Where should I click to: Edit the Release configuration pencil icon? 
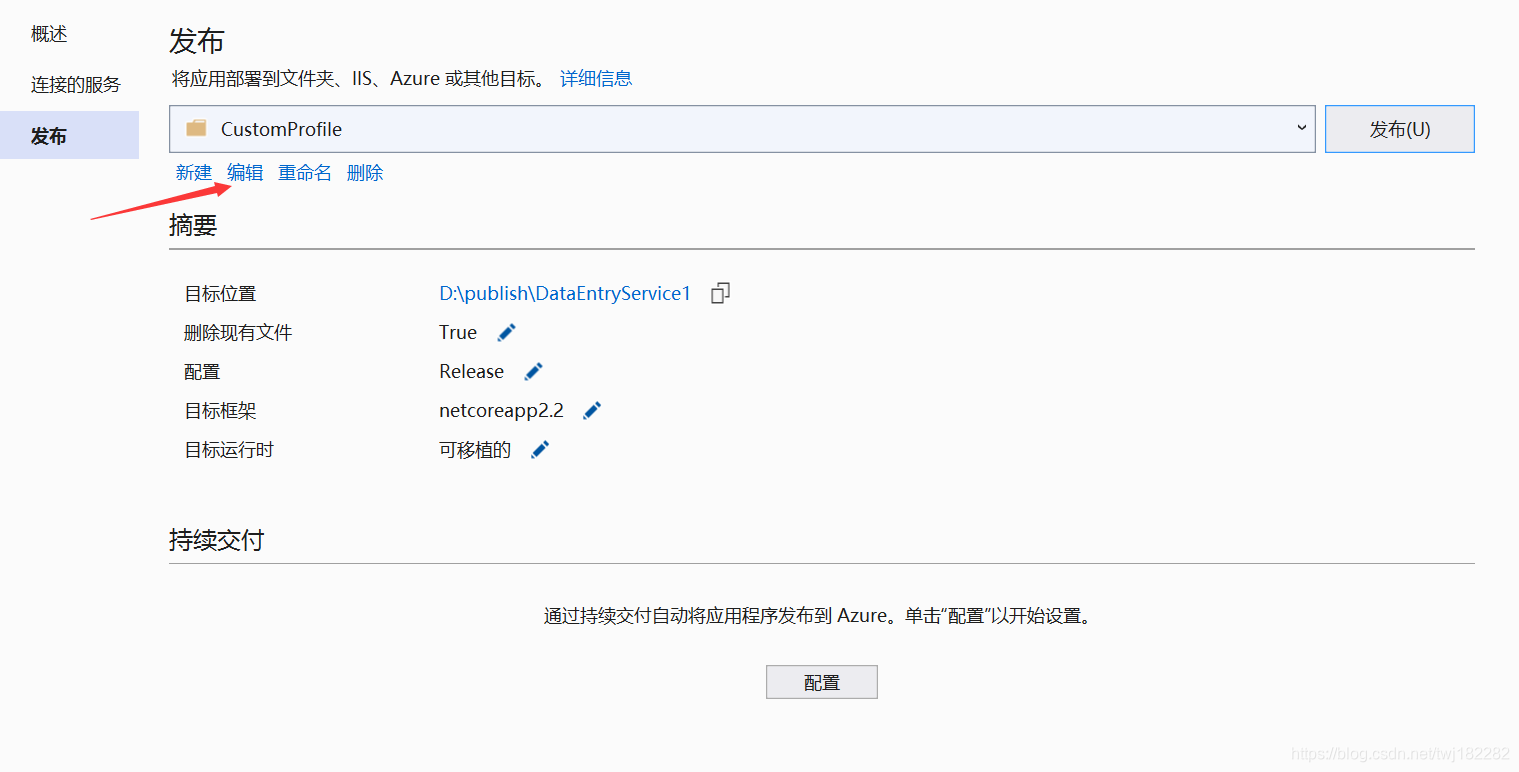tap(534, 371)
